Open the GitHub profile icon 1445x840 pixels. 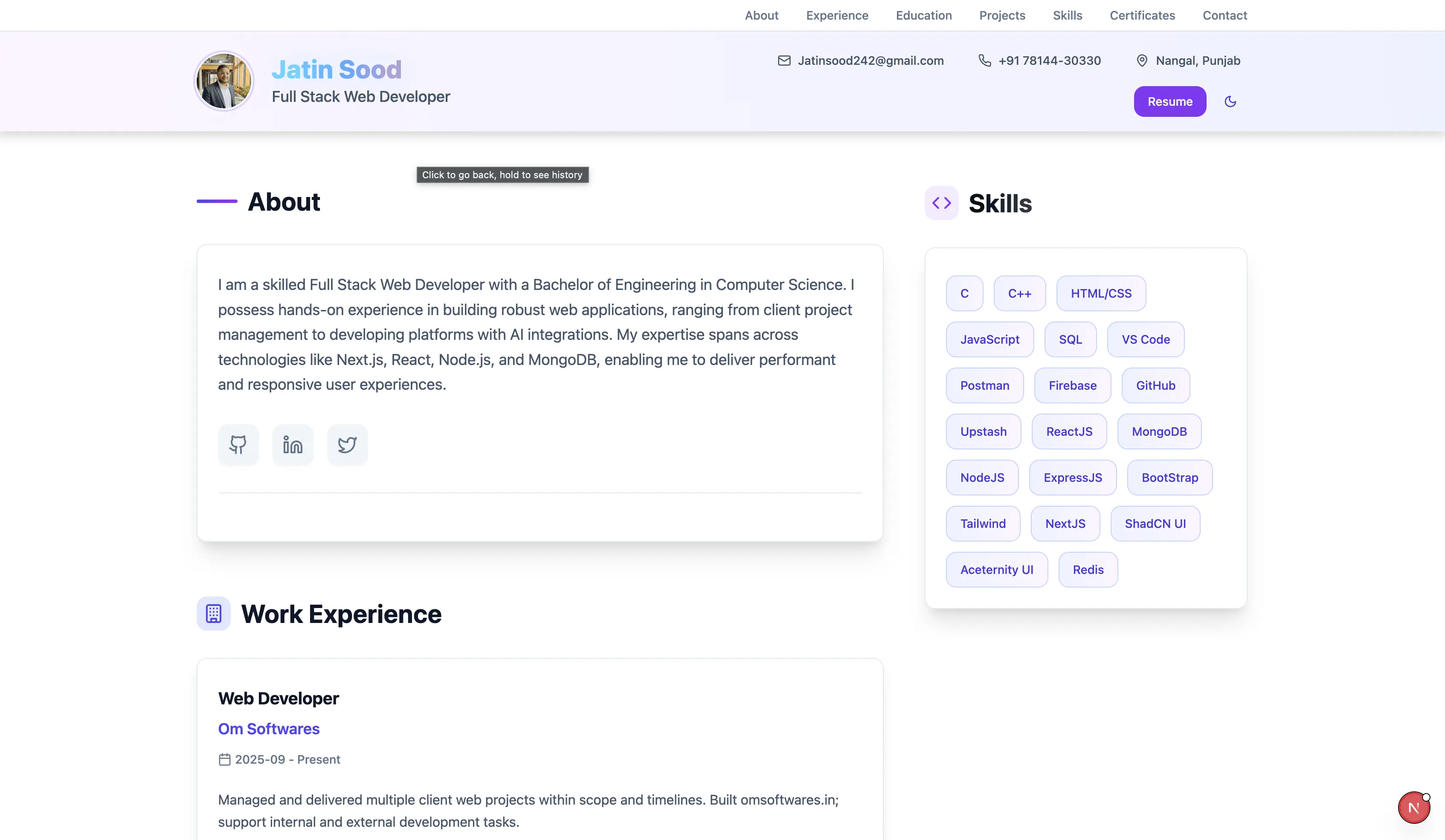click(x=238, y=444)
